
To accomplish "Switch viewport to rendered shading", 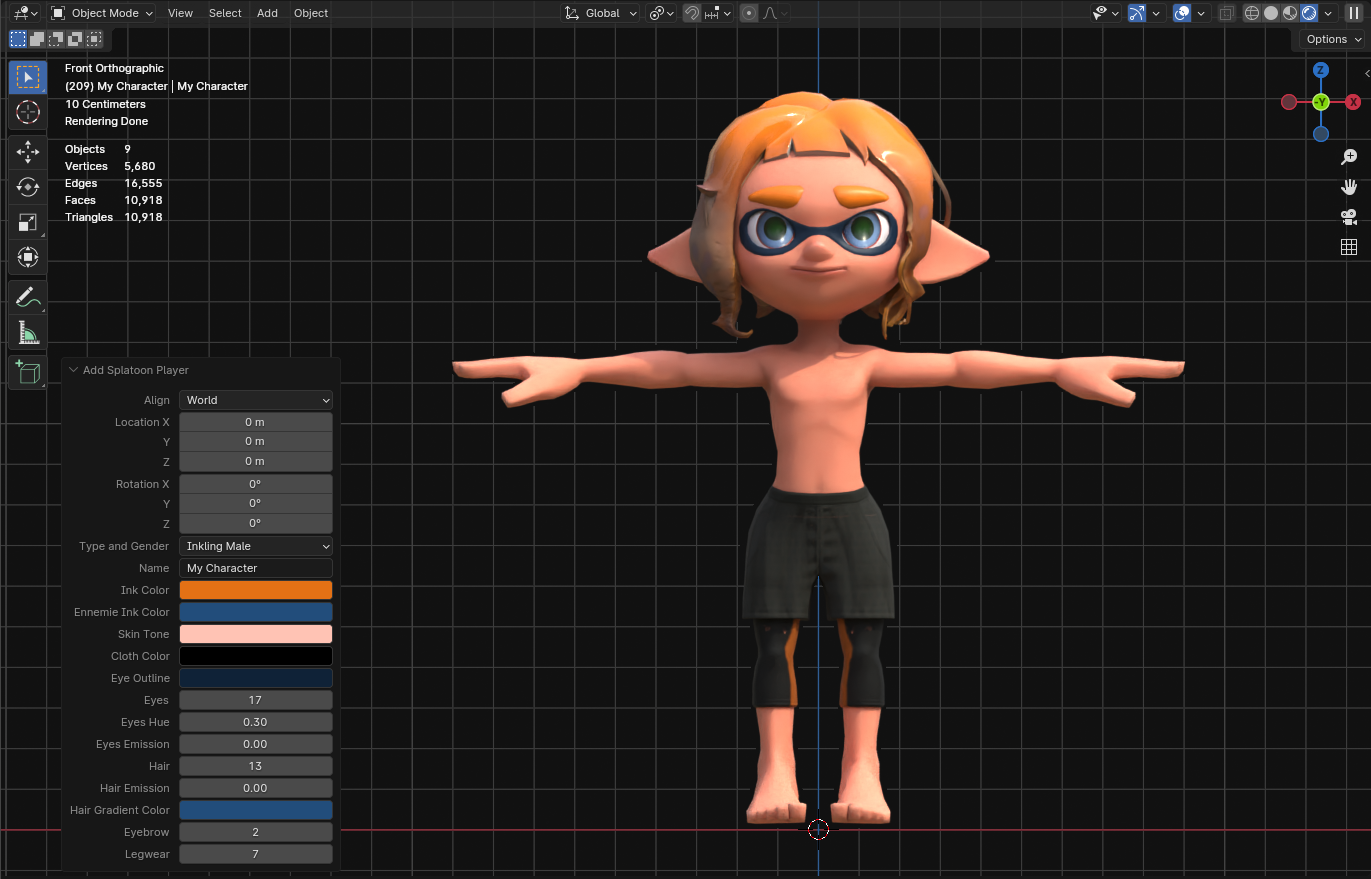I will click(x=1307, y=13).
